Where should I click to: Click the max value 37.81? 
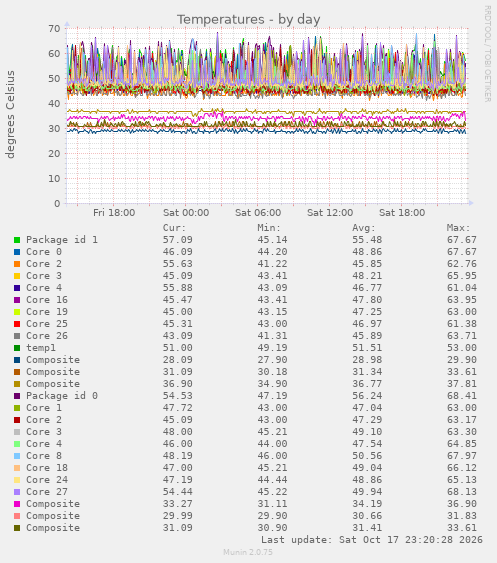pos(462,384)
